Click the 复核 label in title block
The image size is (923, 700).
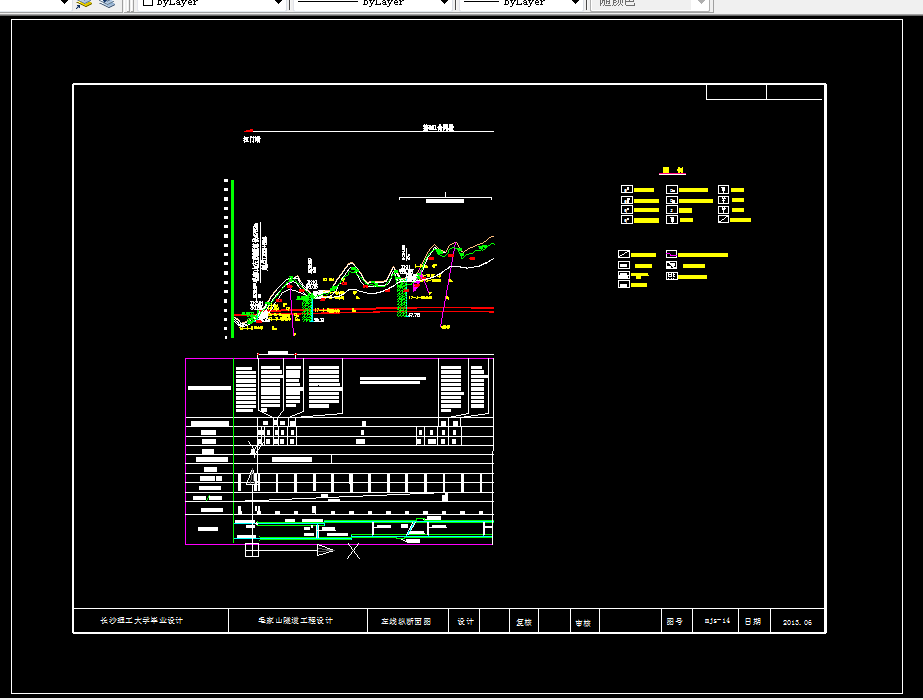click(x=524, y=622)
